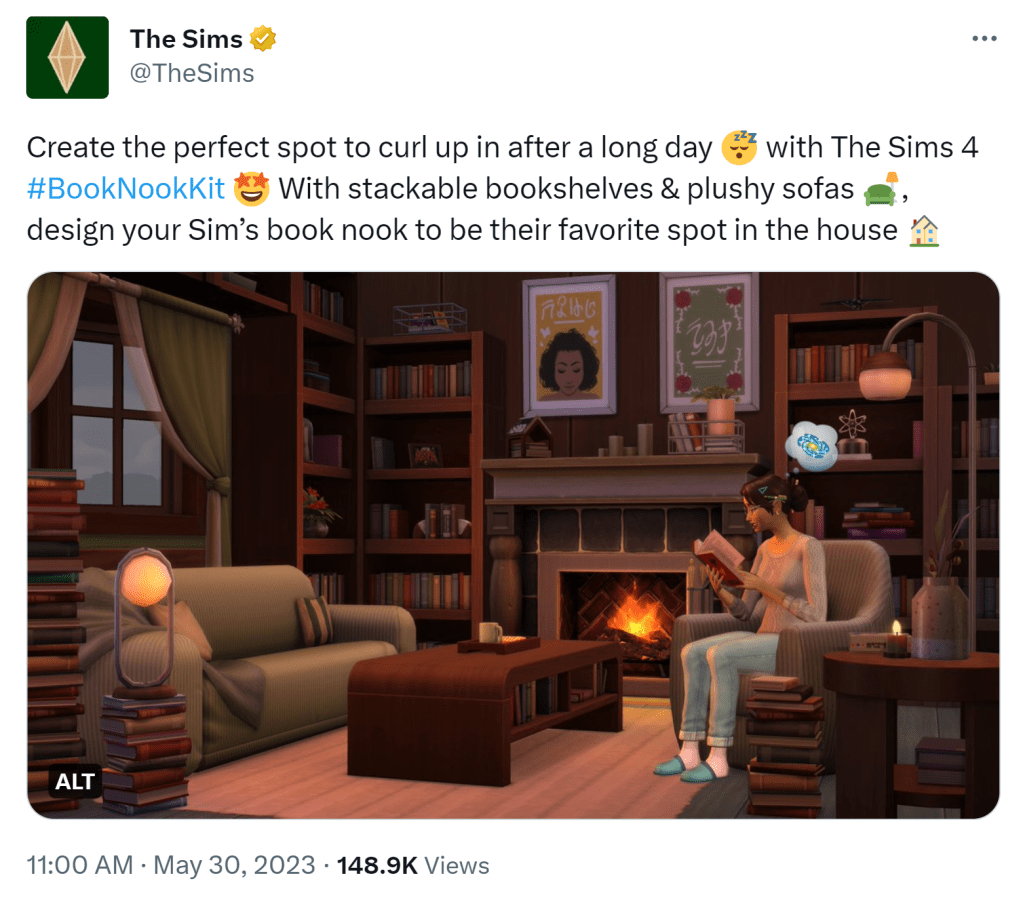Click the 148.9K Views count
The width and height of the screenshot is (1023, 904).
point(413,866)
